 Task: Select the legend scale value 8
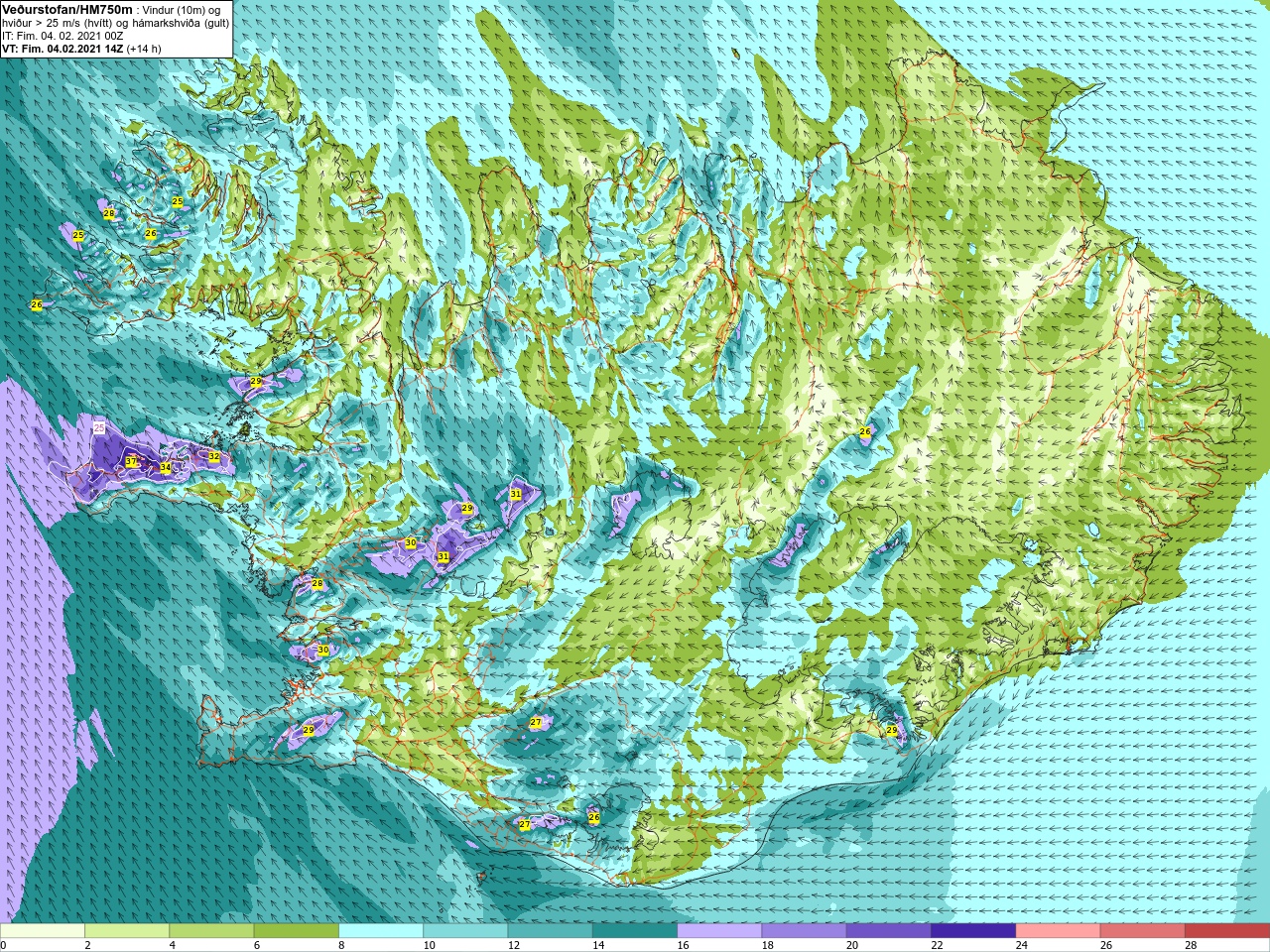click(339, 945)
